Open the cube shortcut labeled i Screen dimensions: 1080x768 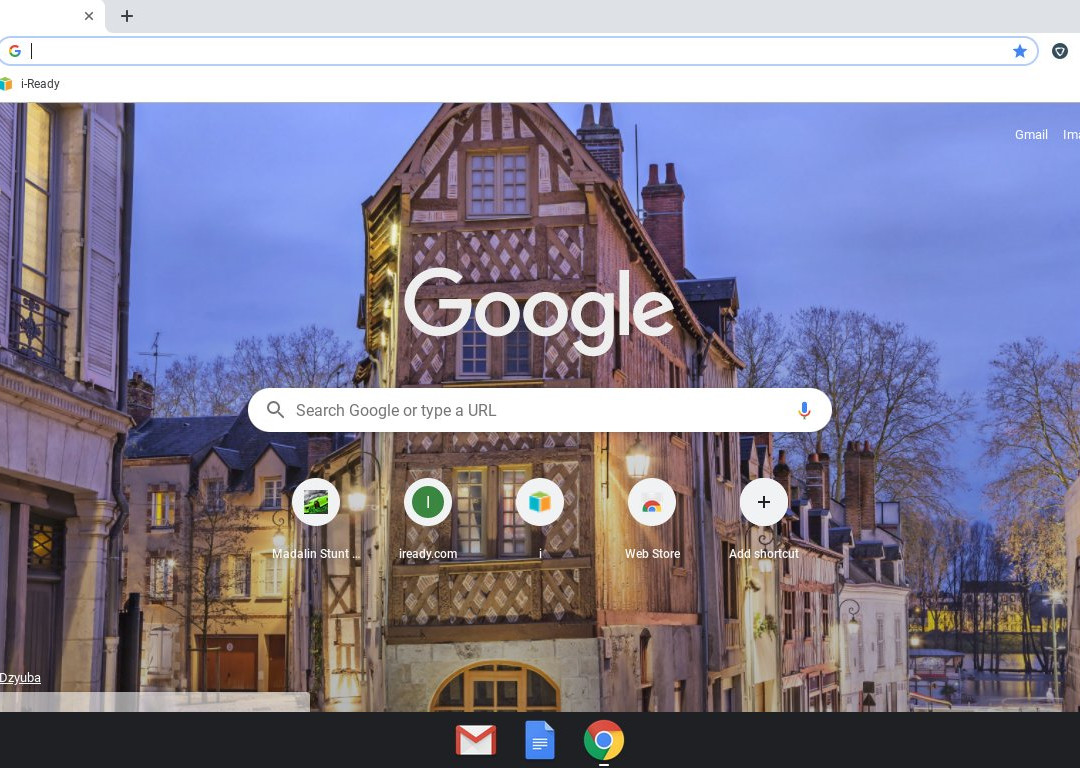point(540,502)
